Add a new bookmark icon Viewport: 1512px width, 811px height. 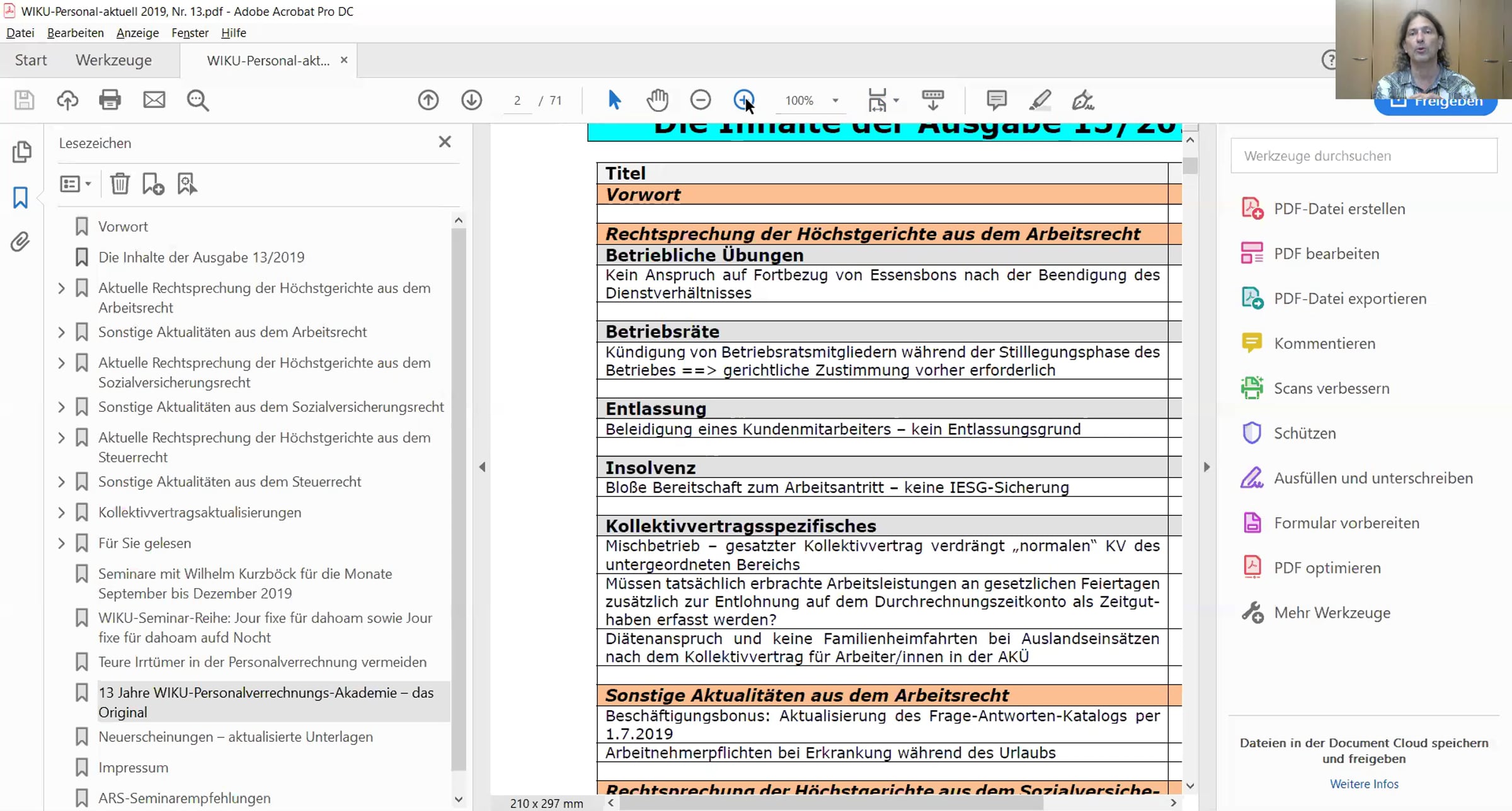(x=153, y=184)
